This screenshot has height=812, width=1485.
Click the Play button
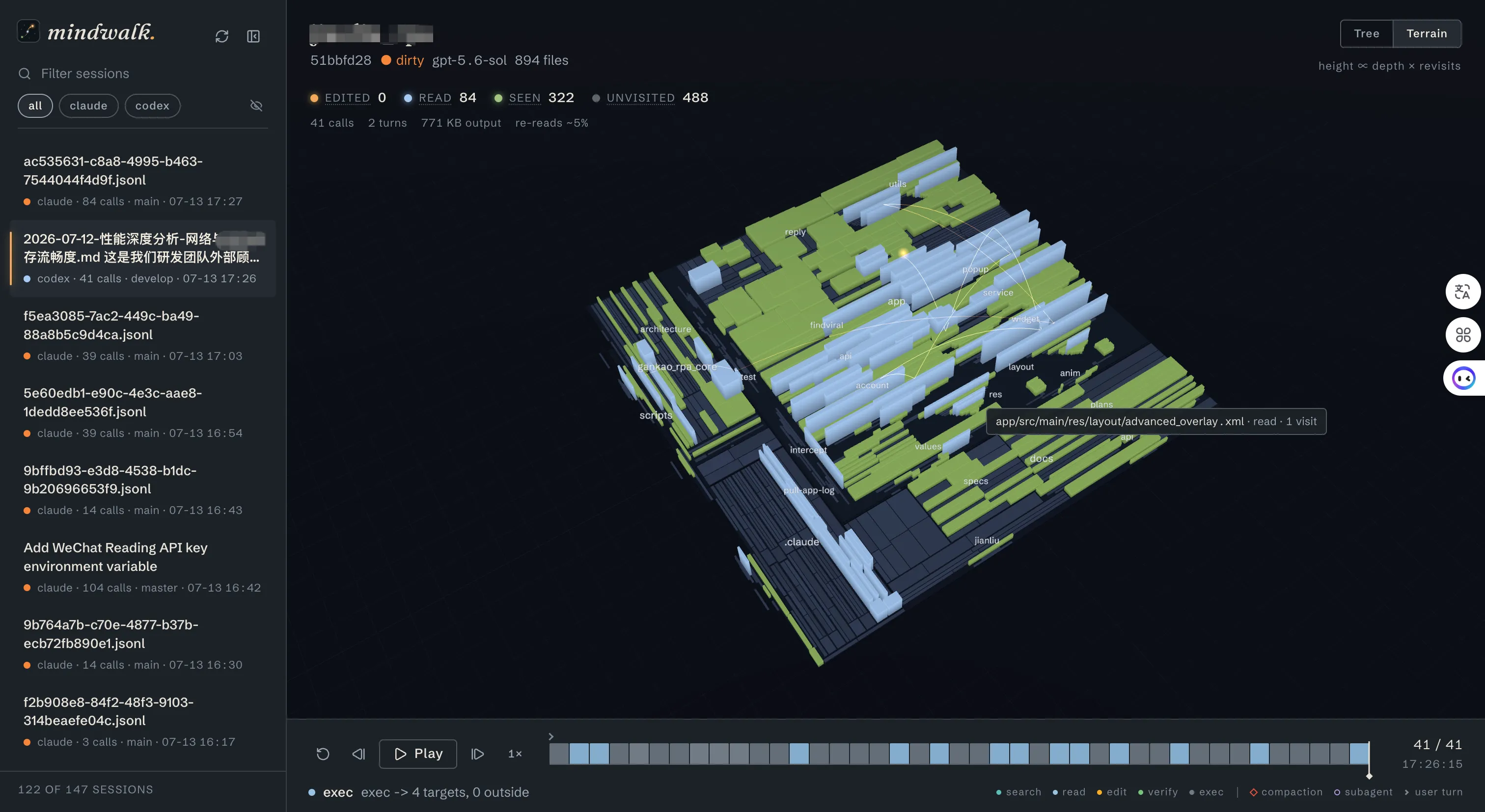click(x=418, y=754)
